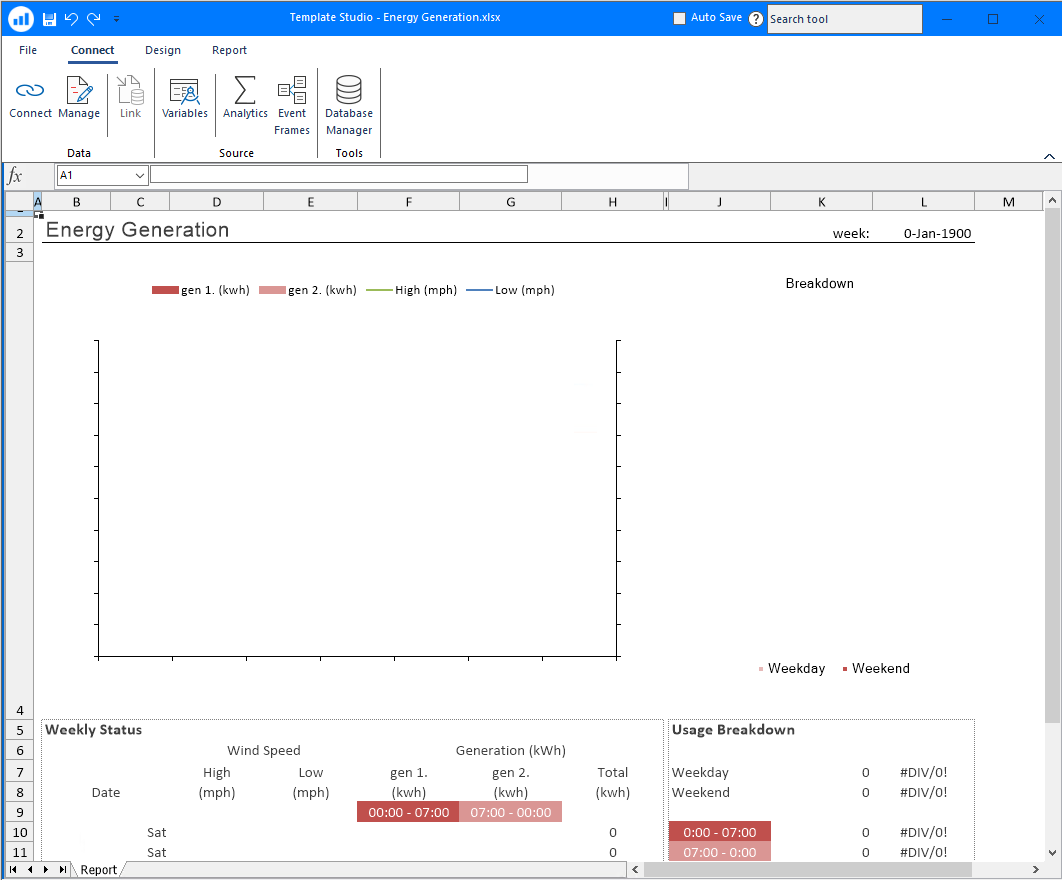This screenshot has height=880, width=1062.
Task: Go to the previous sheet tab
Action: coord(30,869)
